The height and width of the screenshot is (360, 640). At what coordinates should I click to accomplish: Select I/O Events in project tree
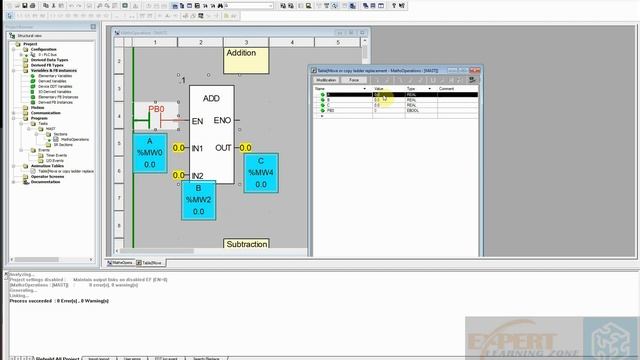(x=55, y=161)
